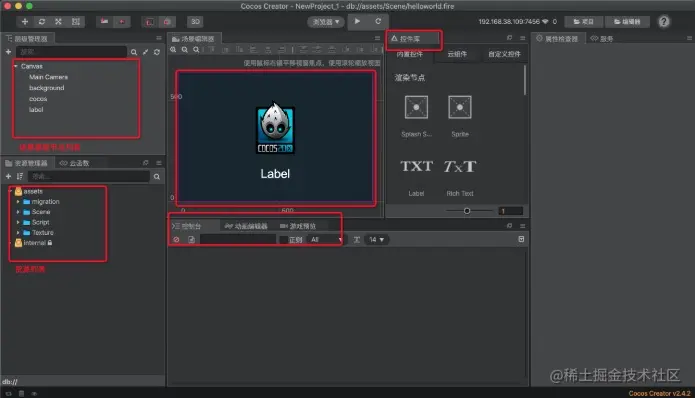
Task: Open the console font size 14 dropdown
Action: 376,240
